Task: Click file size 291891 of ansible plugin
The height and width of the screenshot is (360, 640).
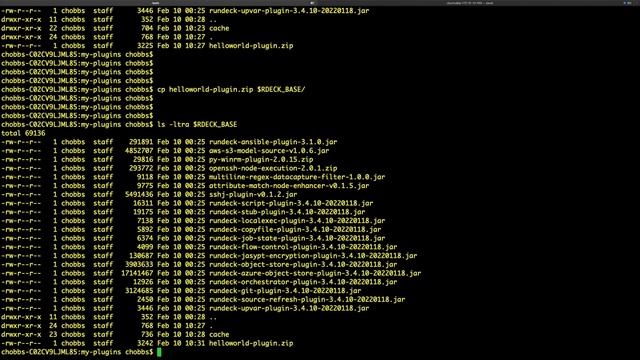Action: pos(141,142)
